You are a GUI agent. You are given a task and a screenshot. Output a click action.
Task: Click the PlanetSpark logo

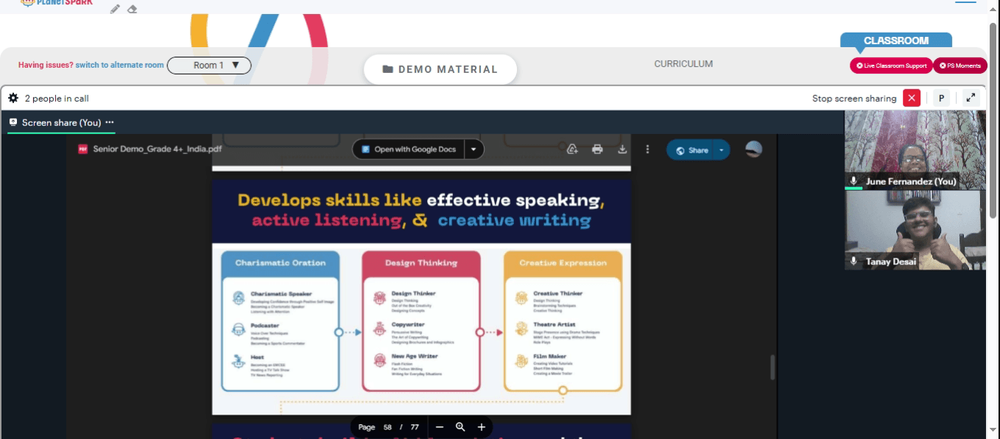click(56, 3)
